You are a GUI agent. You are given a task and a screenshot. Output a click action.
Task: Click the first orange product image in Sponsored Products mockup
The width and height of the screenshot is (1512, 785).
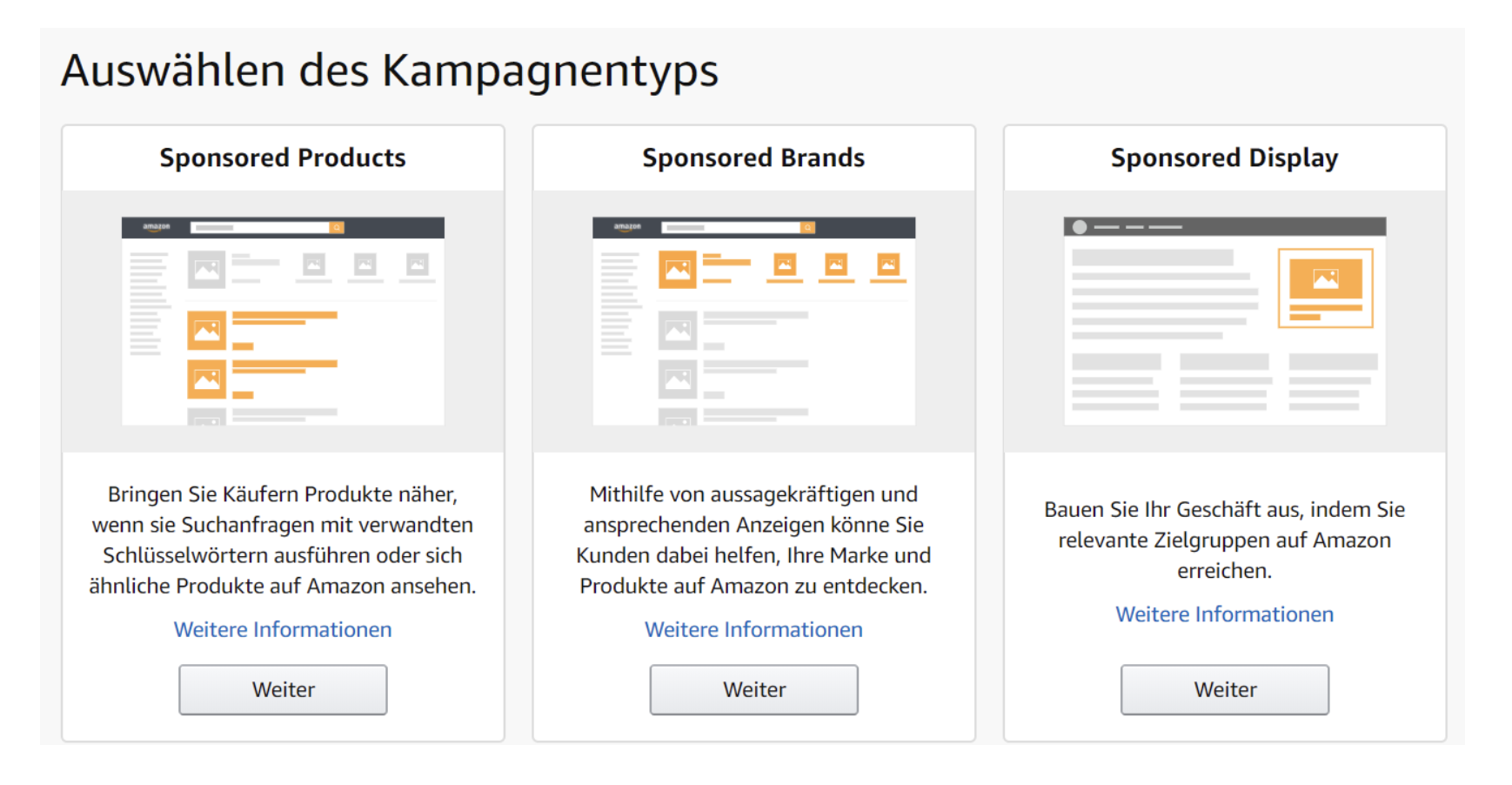click(x=206, y=331)
